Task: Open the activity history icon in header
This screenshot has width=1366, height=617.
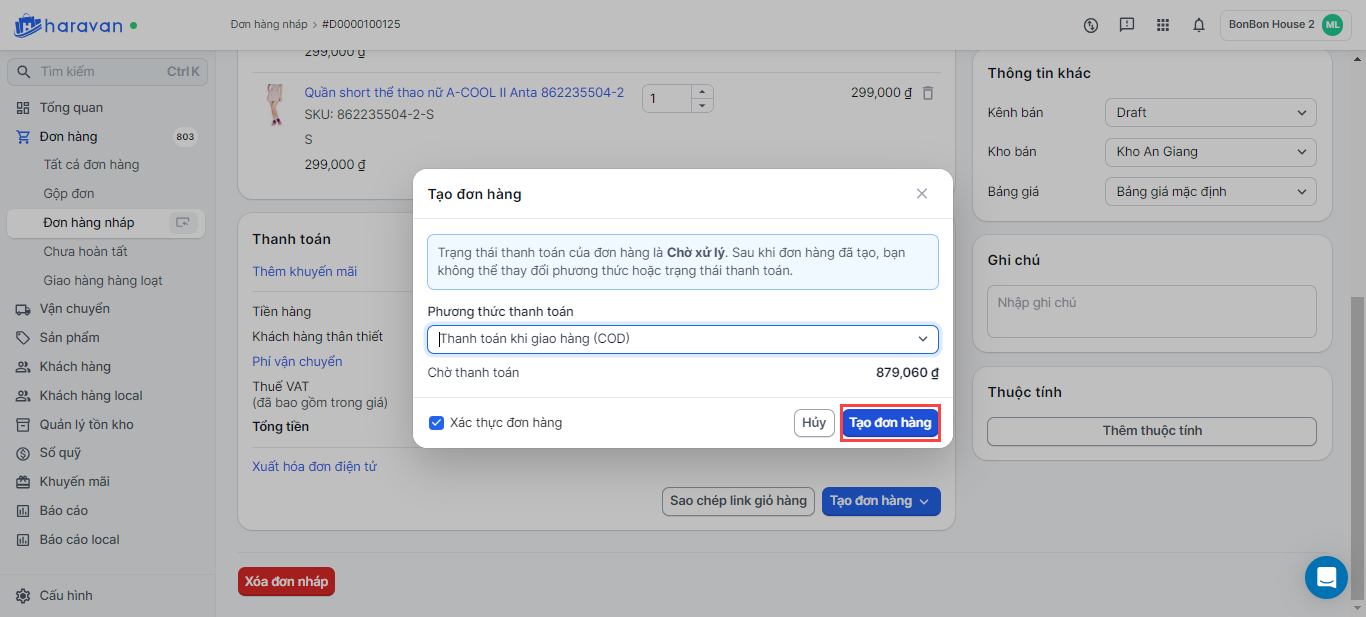Action: coord(1091,25)
